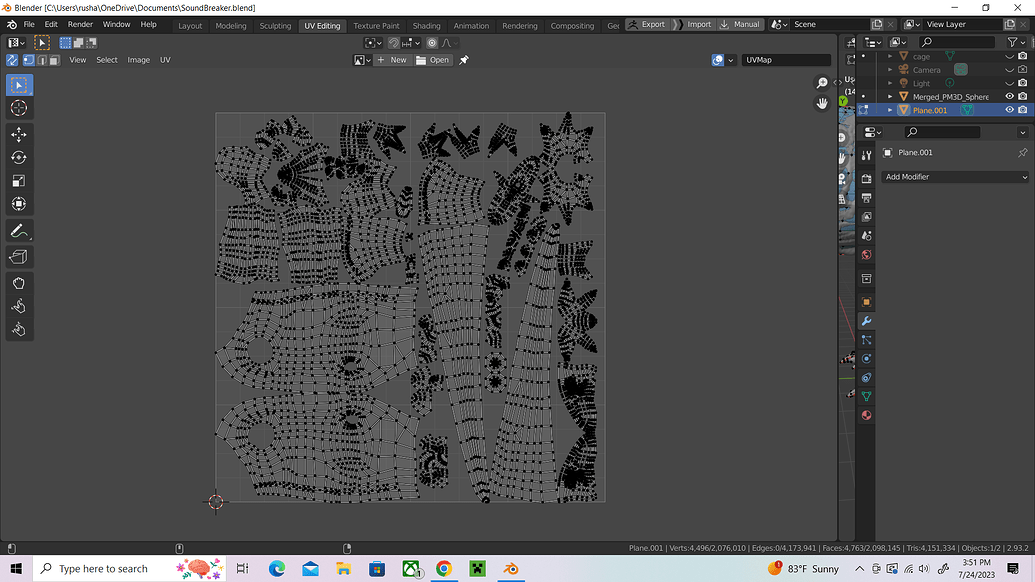Select the Scale tool
The height and width of the screenshot is (582, 1035).
tap(18, 181)
